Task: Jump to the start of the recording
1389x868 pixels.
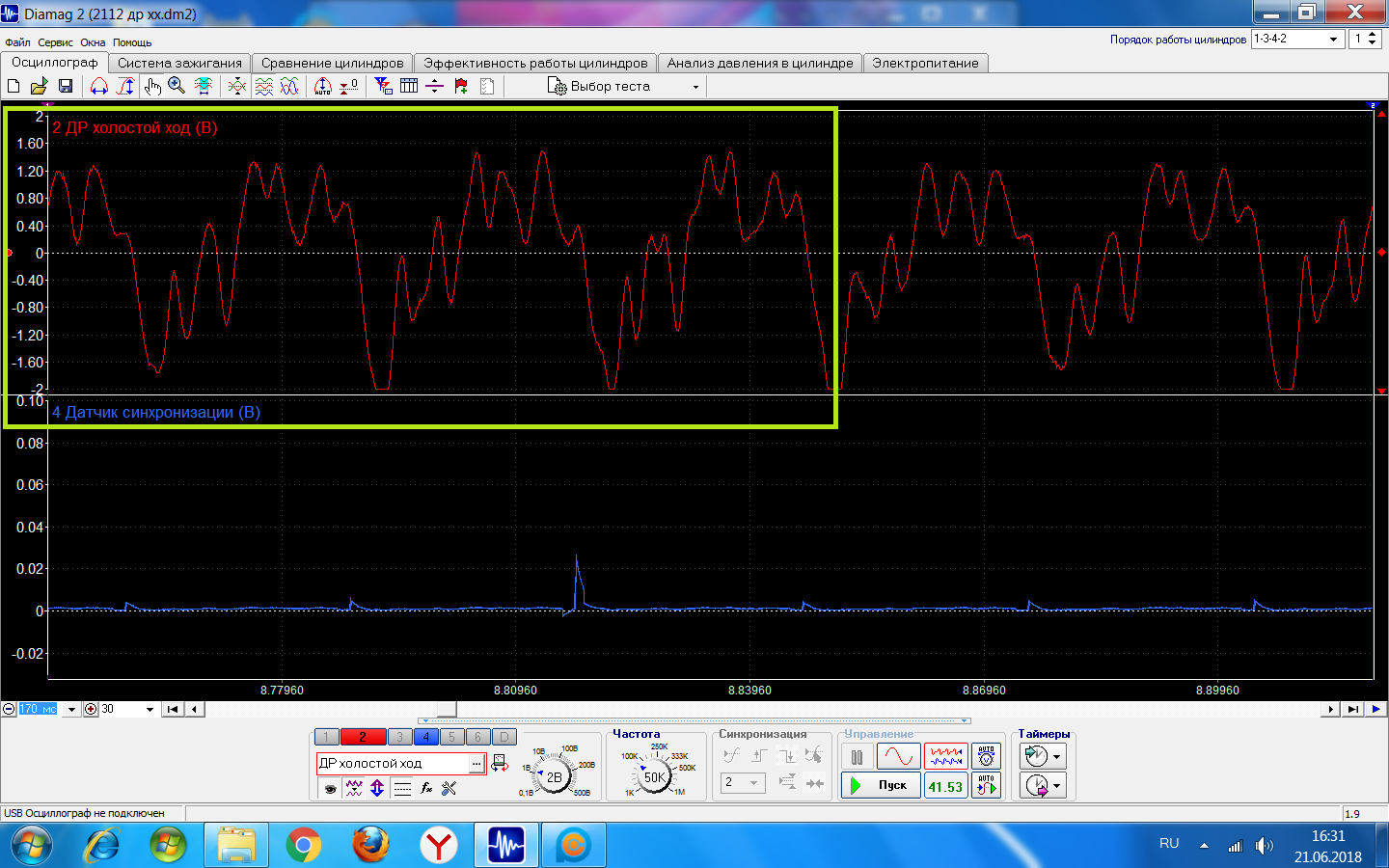Action: coord(172,709)
